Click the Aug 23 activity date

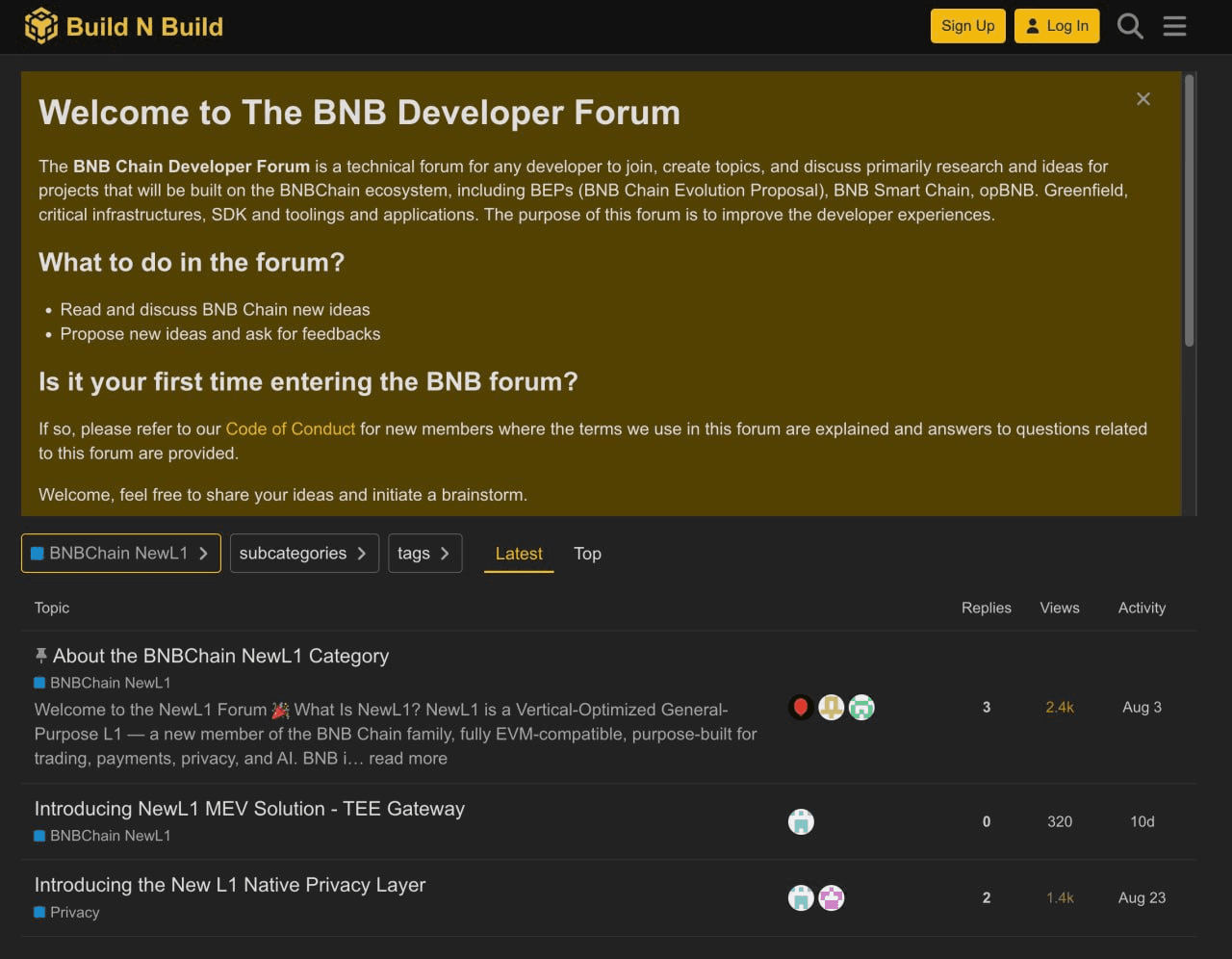[1142, 897]
